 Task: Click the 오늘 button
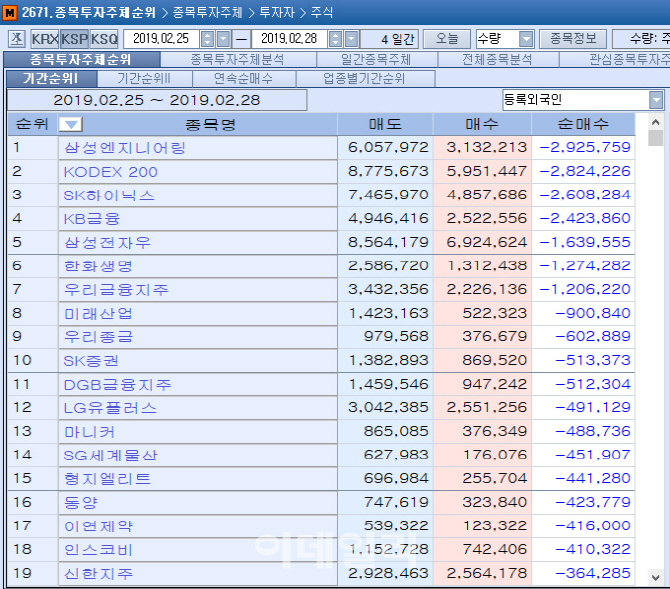447,39
